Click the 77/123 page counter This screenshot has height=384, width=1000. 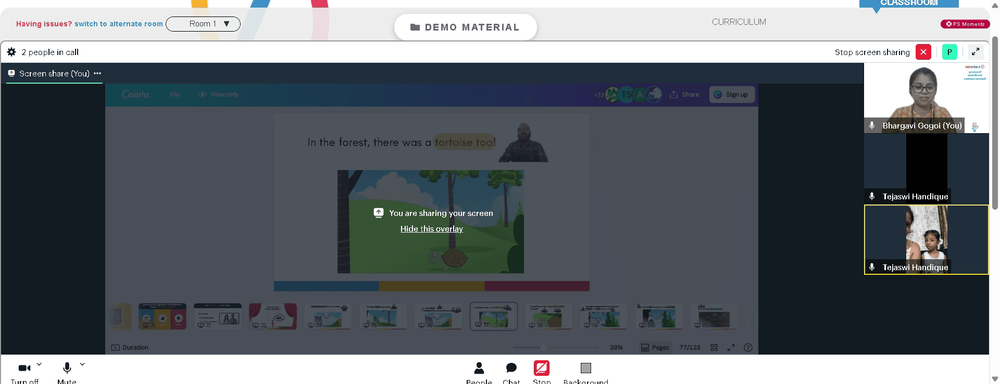pyautogui.click(x=690, y=348)
